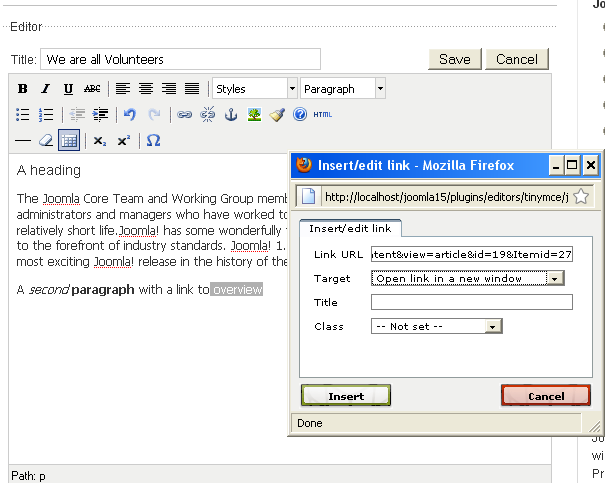The width and height of the screenshot is (605, 483).
Task: Toggle italic formatting button
Action: [46, 89]
